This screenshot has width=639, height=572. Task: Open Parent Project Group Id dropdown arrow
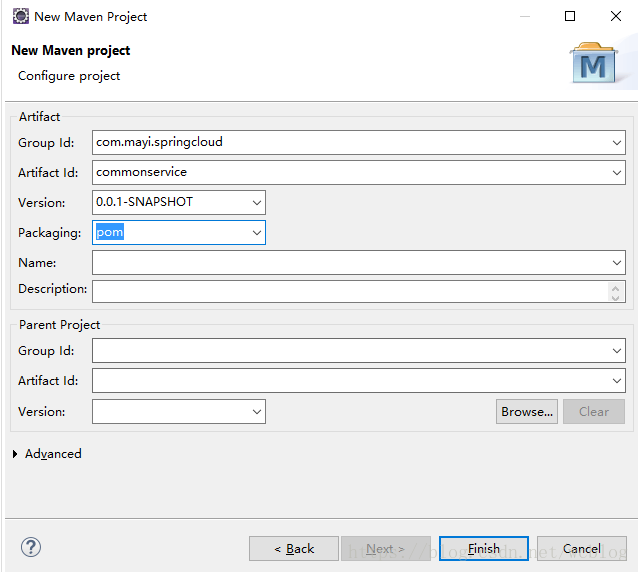(x=617, y=351)
